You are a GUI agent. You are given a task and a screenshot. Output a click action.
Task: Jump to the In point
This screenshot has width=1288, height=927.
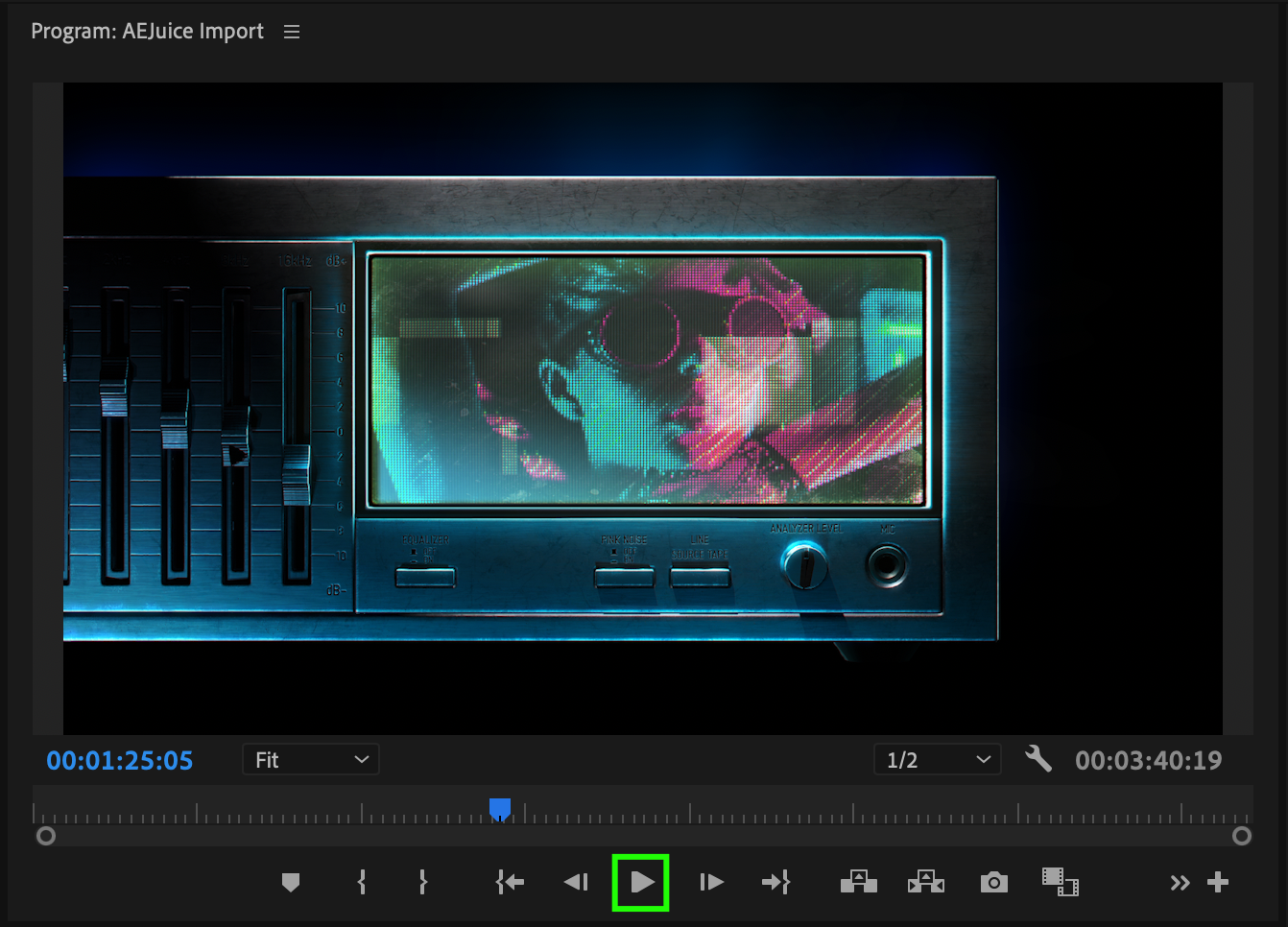pyautogui.click(x=510, y=882)
